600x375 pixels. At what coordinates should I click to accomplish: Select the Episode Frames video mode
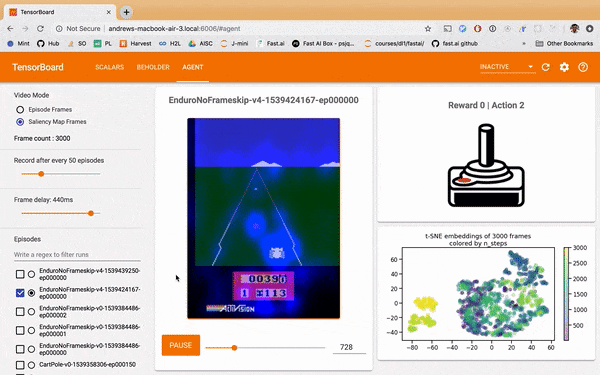pos(20,110)
